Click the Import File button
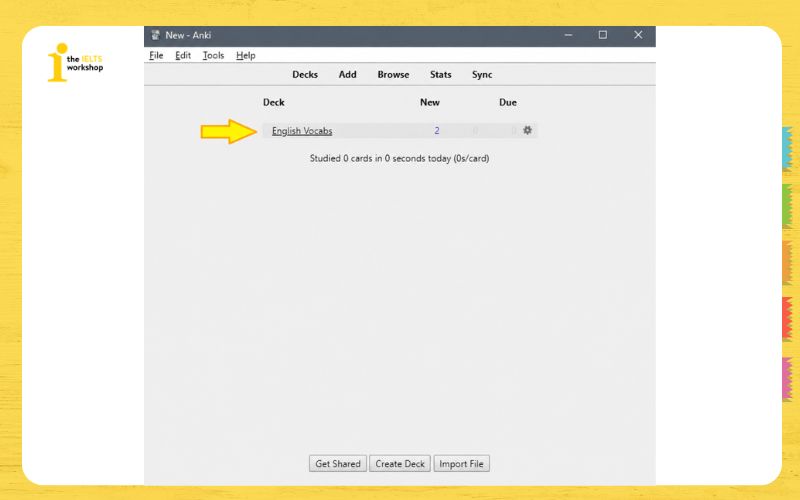 tap(461, 464)
